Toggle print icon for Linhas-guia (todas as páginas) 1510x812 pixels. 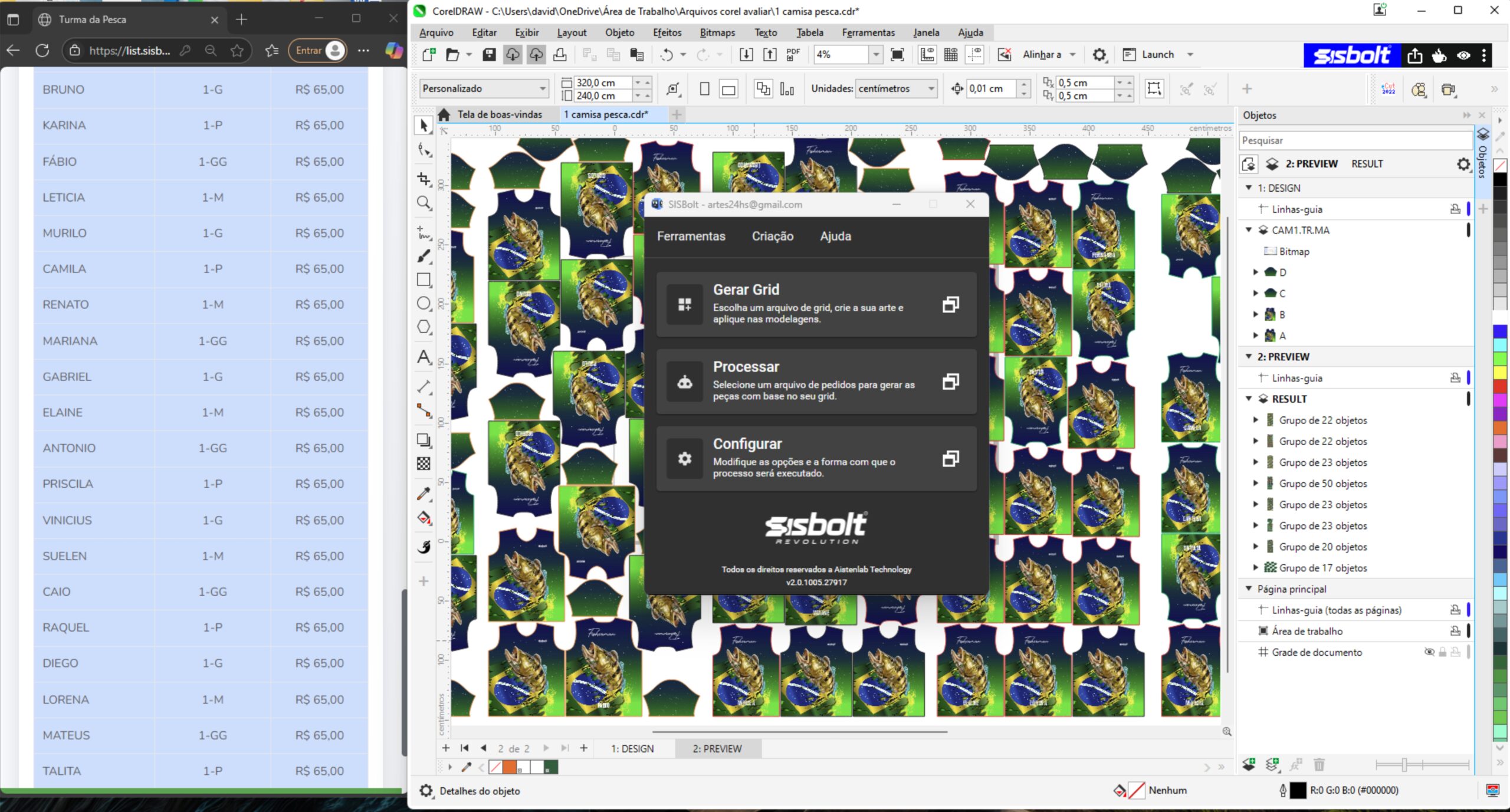[x=1455, y=610]
